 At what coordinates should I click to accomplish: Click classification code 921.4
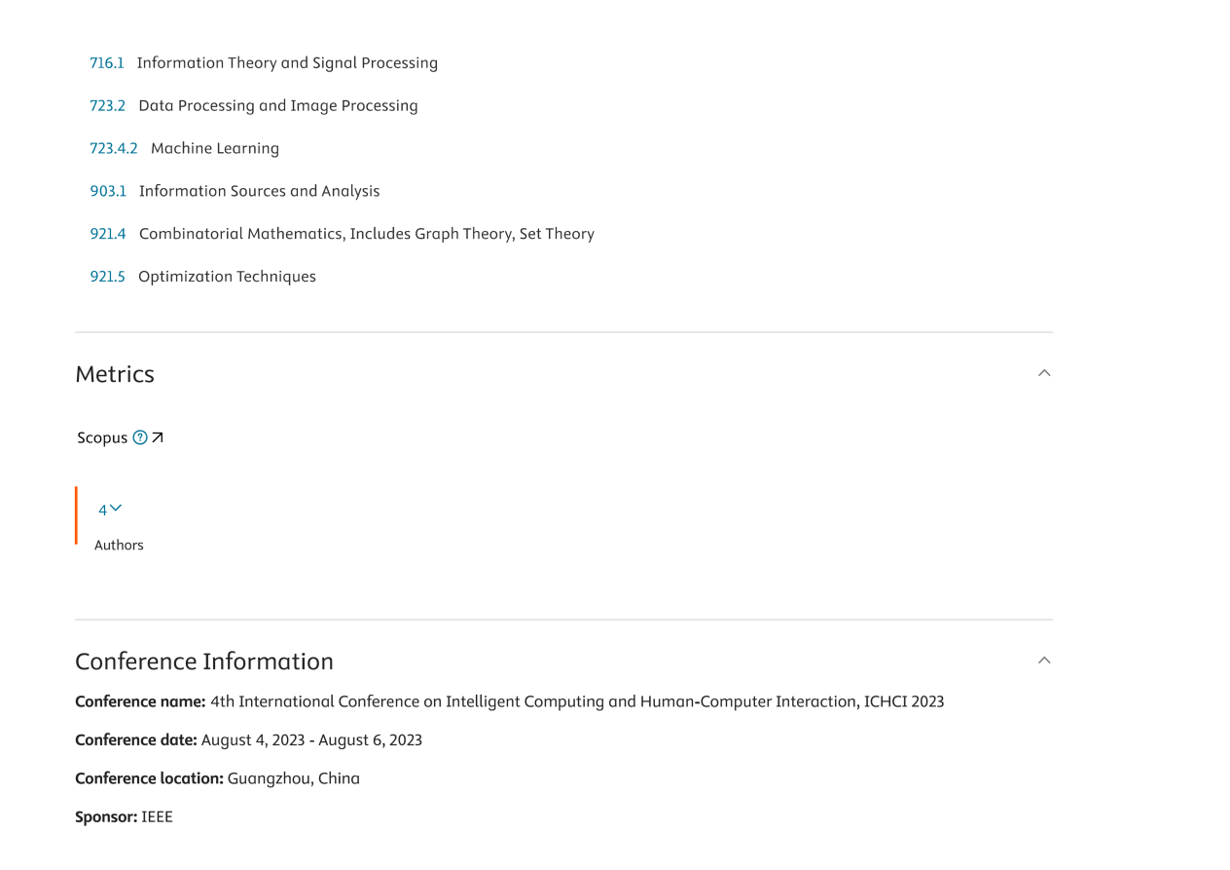pos(108,234)
